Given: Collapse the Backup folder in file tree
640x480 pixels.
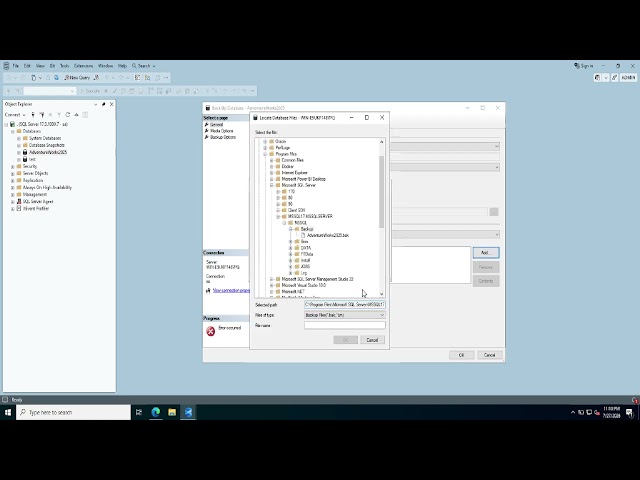Looking at the screenshot, I should click(x=291, y=229).
